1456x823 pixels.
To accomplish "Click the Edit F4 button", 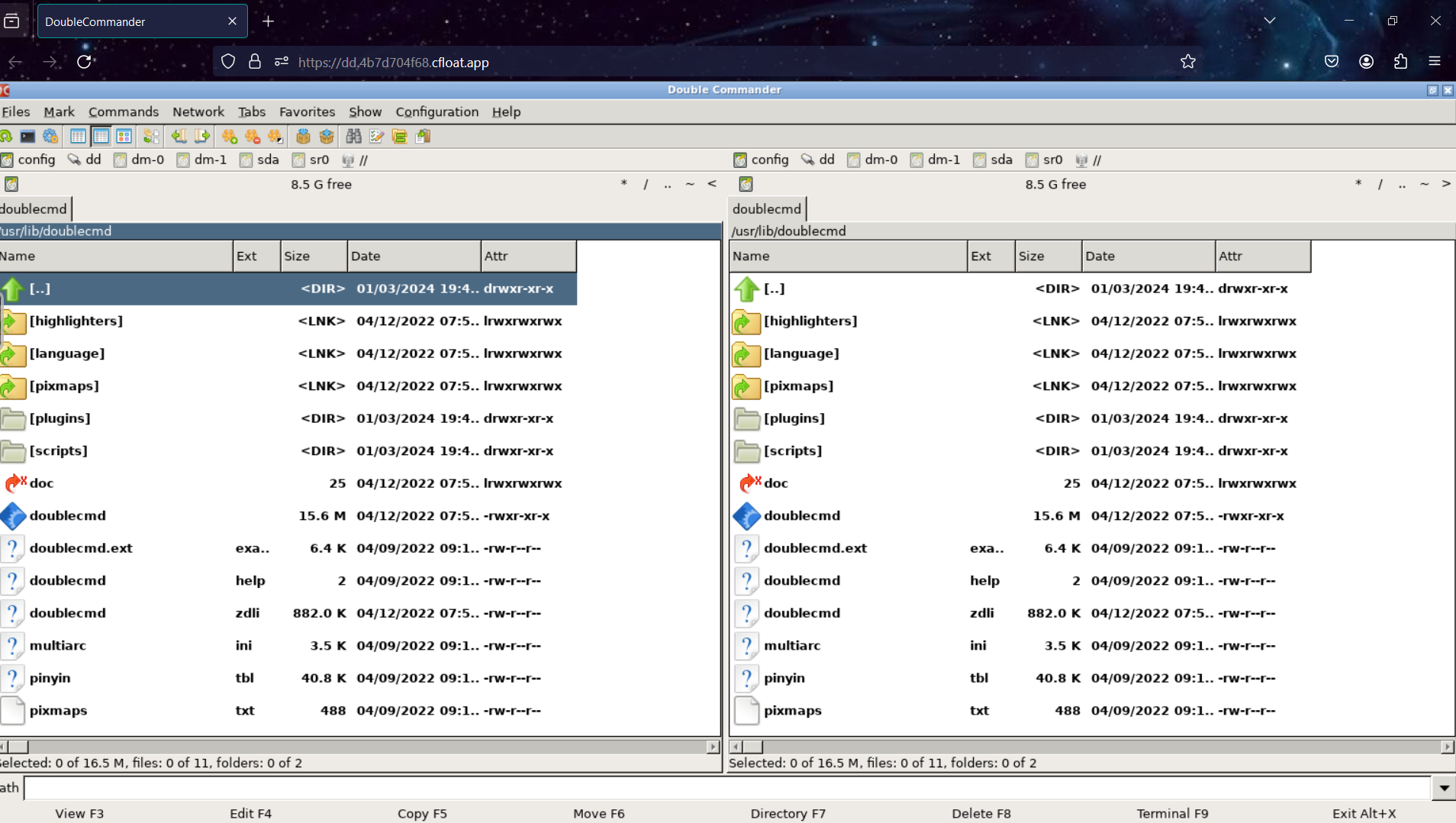I will pyautogui.click(x=251, y=813).
